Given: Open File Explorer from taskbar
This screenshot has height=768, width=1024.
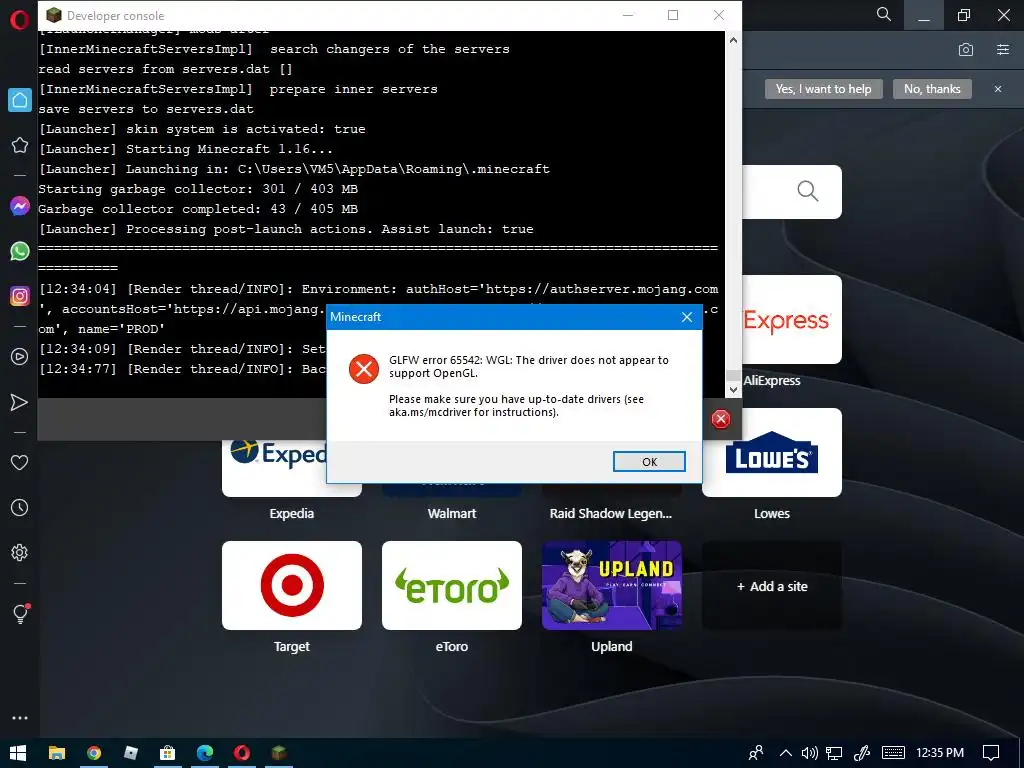Looking at the screenshot, I should coord(57,753).
